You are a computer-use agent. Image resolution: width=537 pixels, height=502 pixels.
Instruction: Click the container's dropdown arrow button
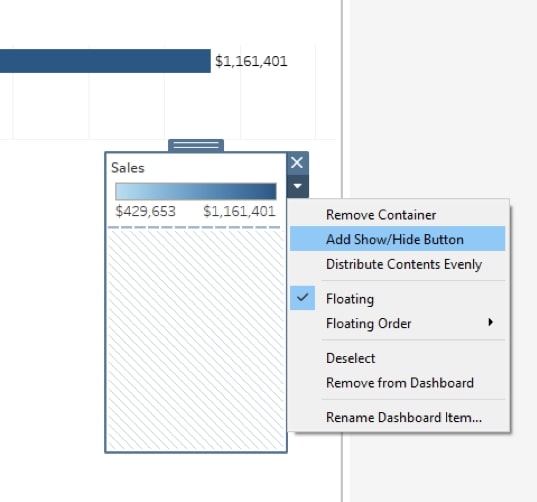(x=297, y=186)
